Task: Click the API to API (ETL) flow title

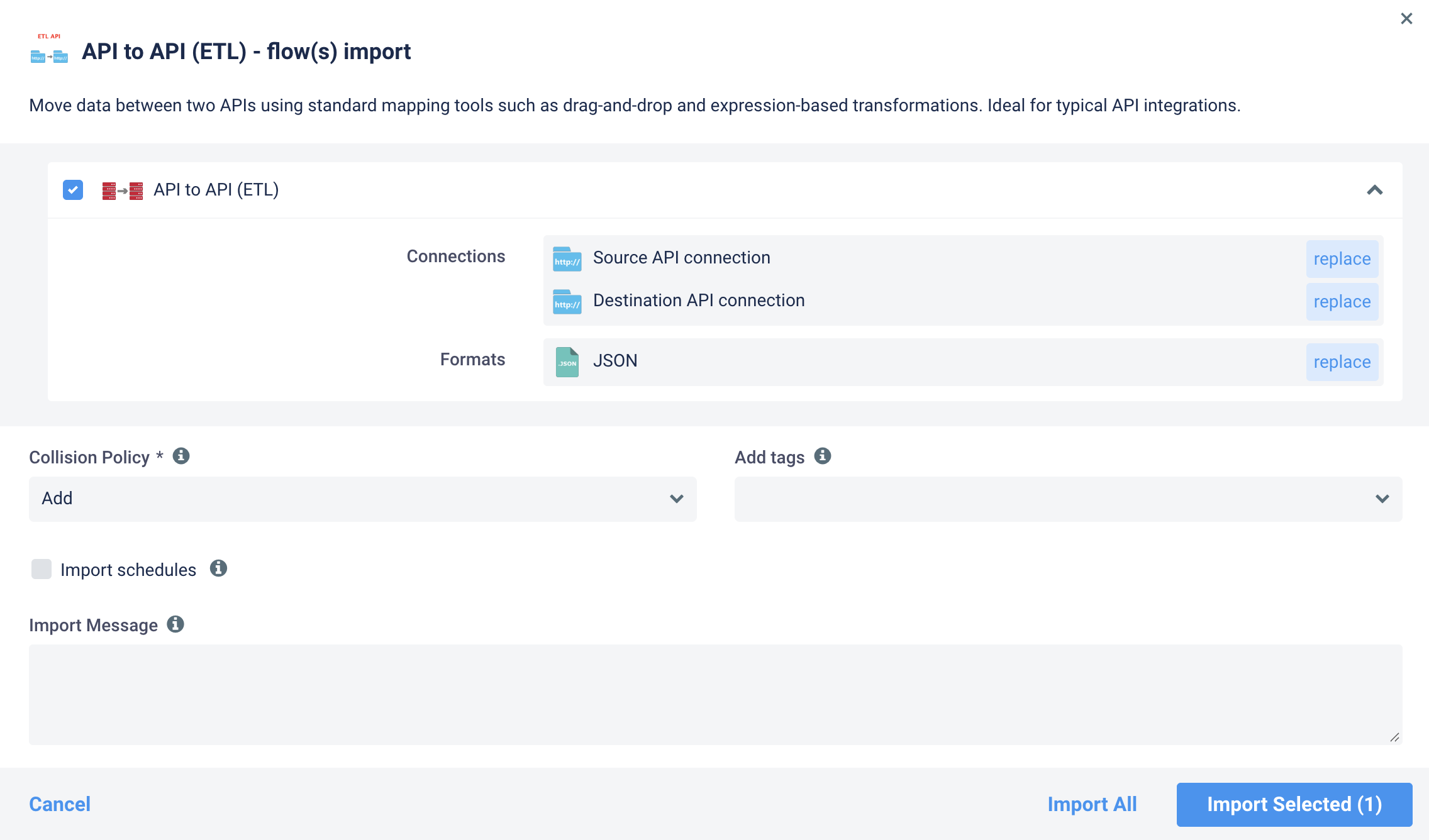Action: [216, 190]
